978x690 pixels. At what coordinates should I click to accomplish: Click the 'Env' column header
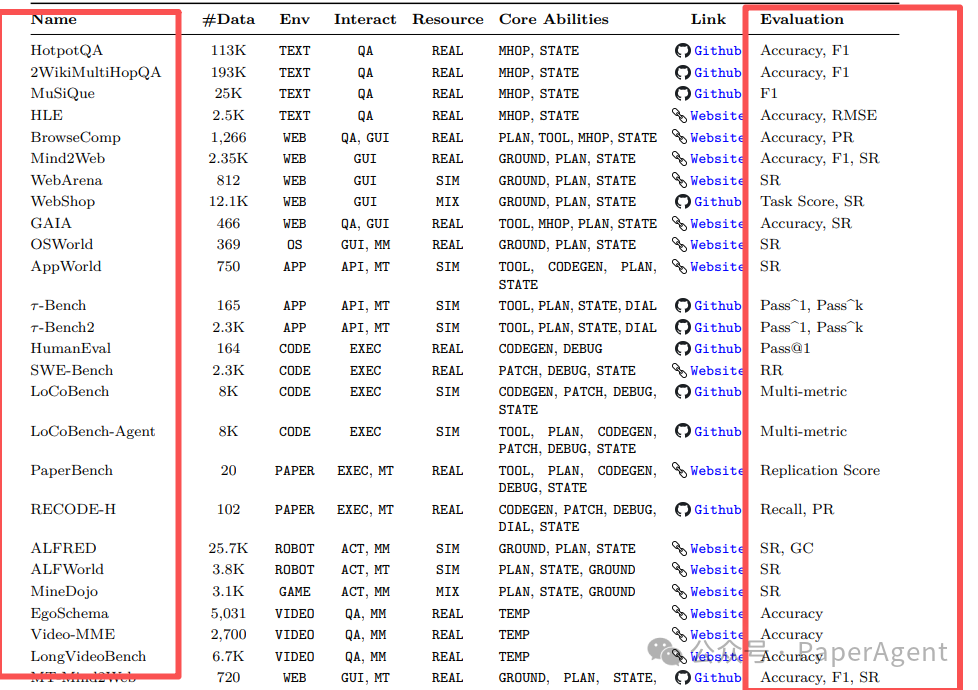coord(294,19)
